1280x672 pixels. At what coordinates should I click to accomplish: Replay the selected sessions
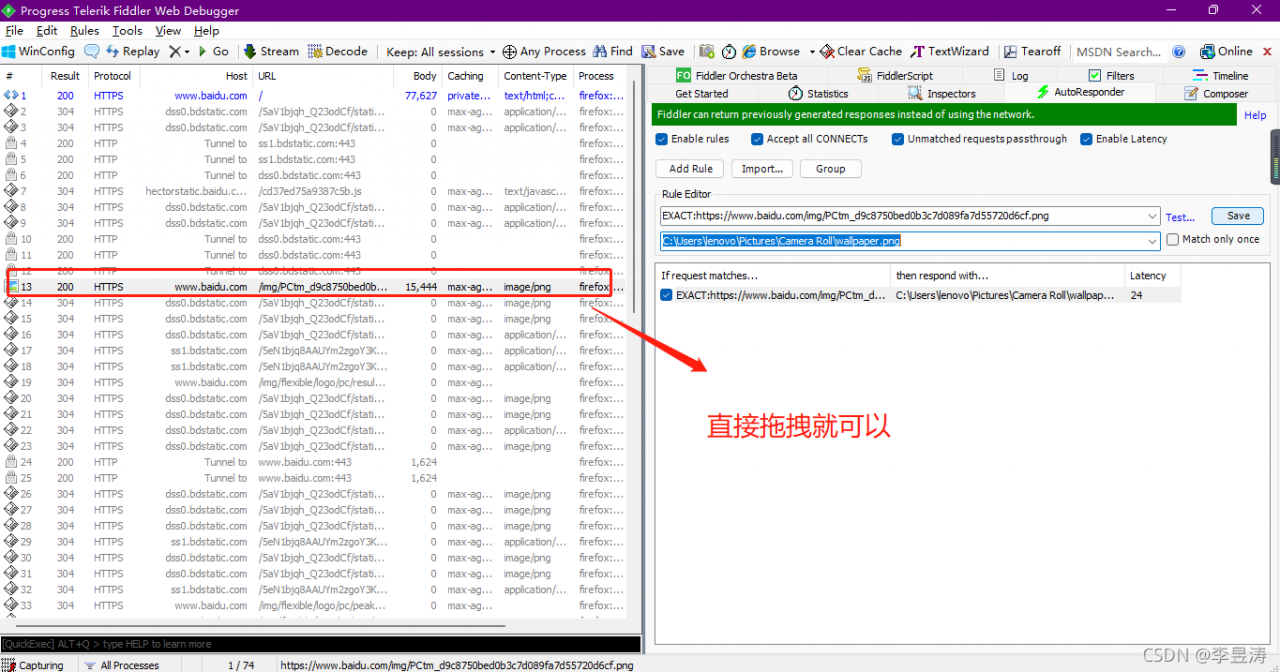132,51
